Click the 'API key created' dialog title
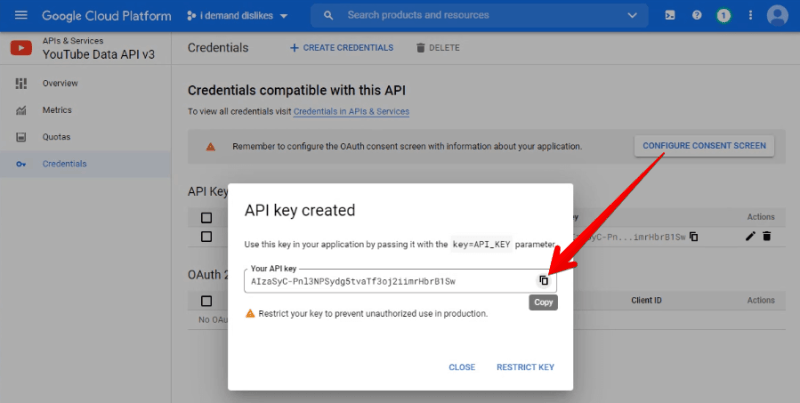 click(299, 210)
